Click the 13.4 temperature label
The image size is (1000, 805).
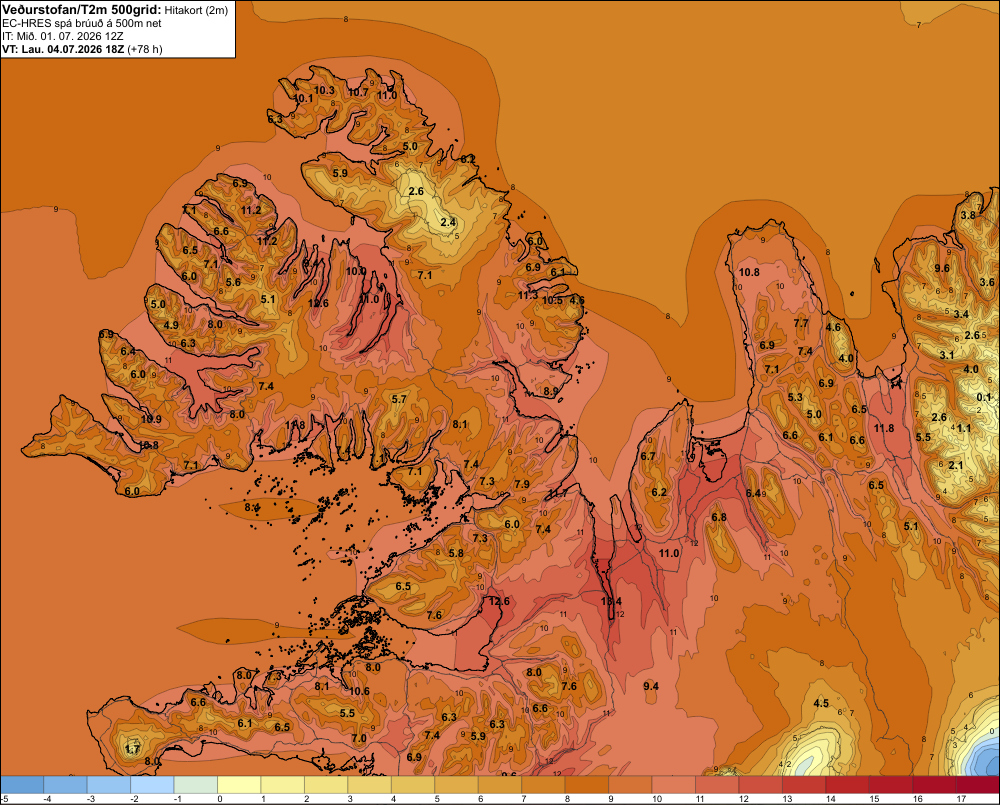click(x=611, y=601)
